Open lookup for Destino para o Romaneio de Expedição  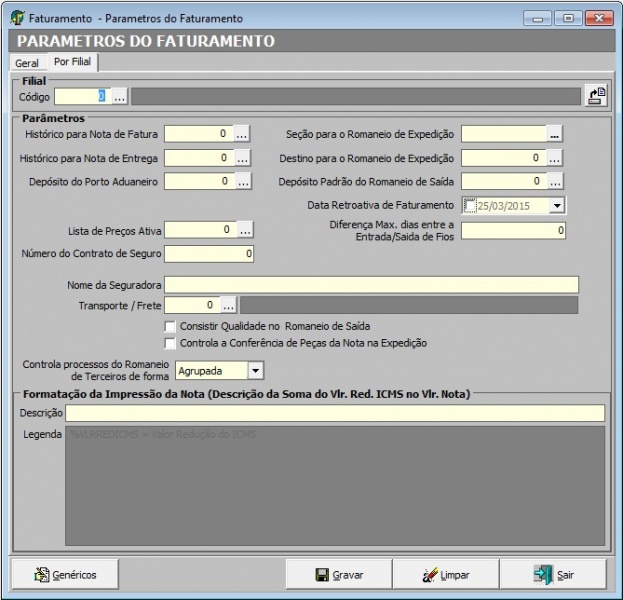click(555, 158)
